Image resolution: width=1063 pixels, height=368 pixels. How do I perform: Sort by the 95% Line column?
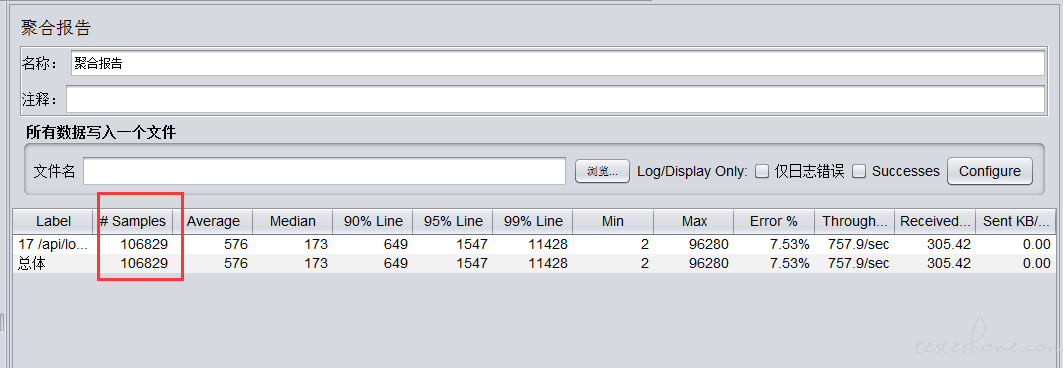point(453,221)
